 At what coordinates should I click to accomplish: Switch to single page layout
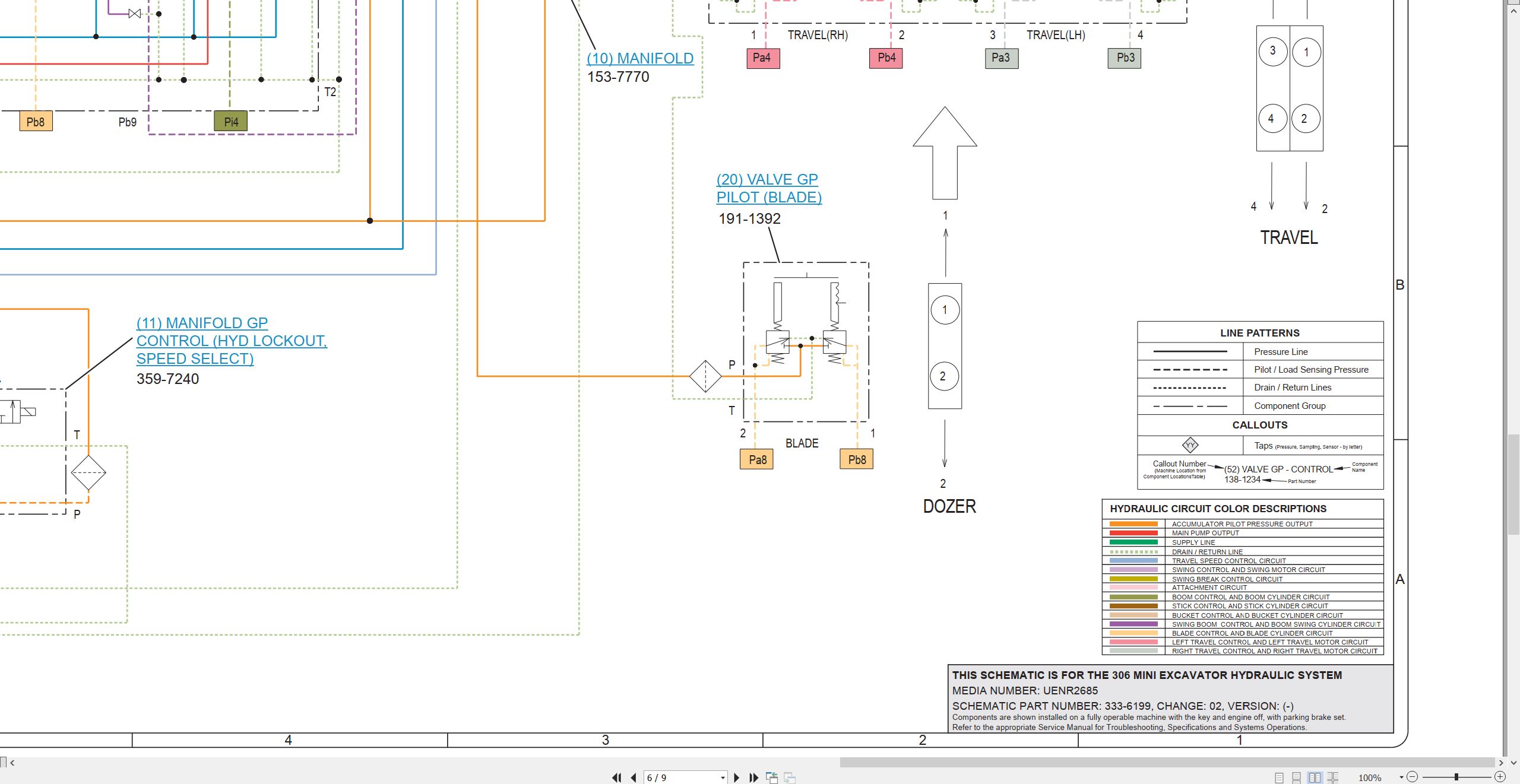[1280, 777]
